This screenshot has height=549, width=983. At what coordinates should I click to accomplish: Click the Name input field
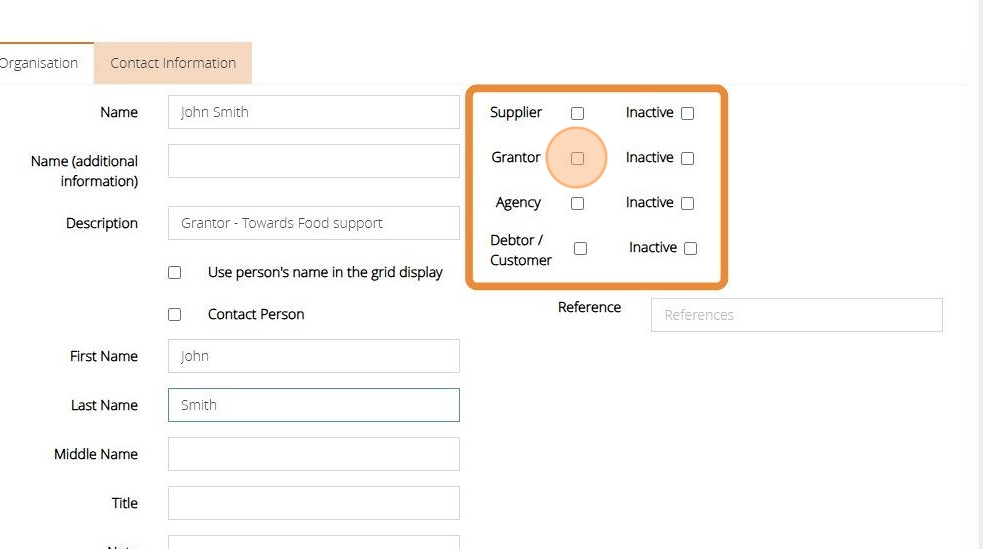click(x=313, y=112)
